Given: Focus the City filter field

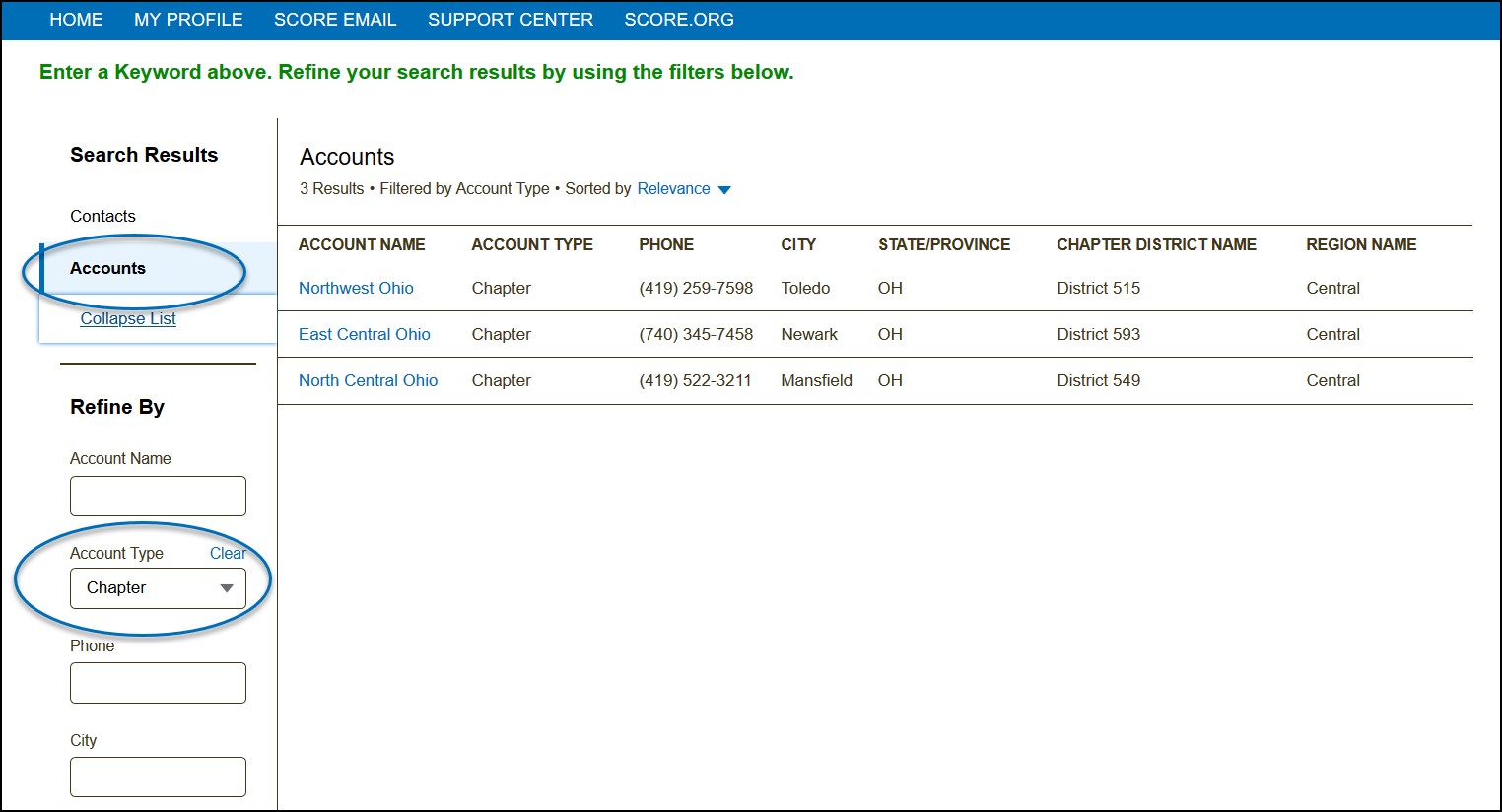Looking at the screenshot, I should [x=158, y=777].
